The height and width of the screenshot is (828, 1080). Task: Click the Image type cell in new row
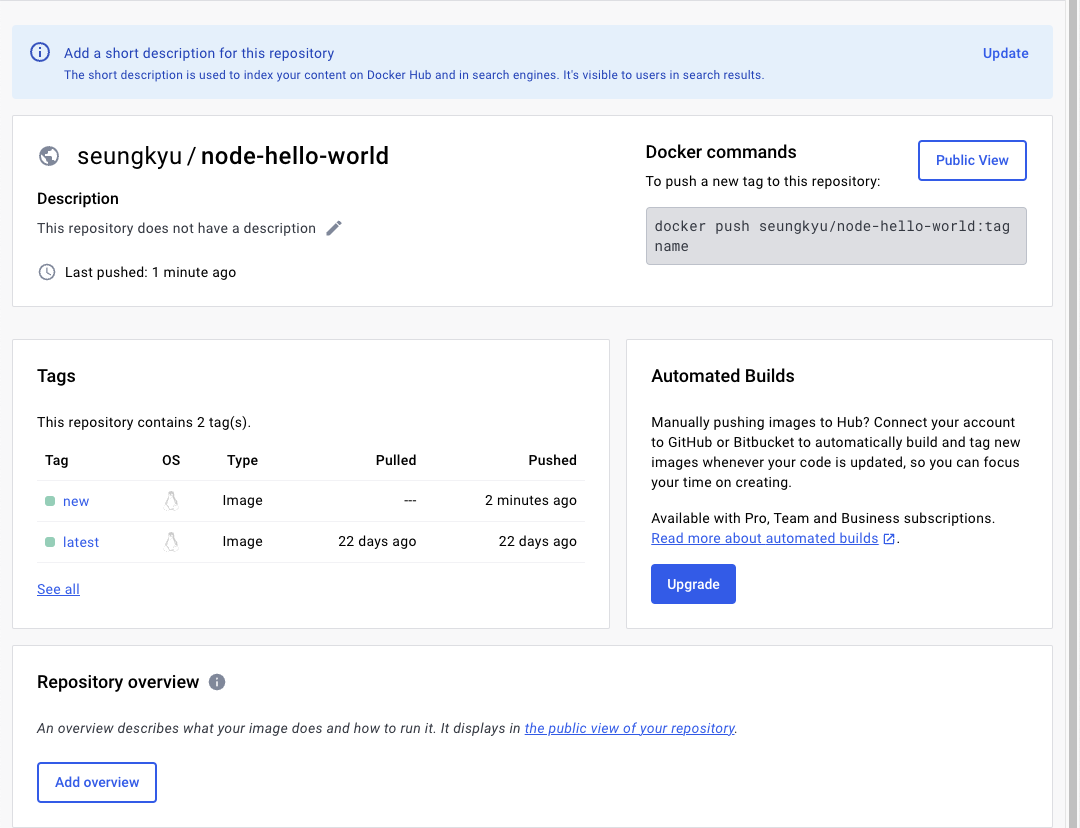[x=242, y=500]
